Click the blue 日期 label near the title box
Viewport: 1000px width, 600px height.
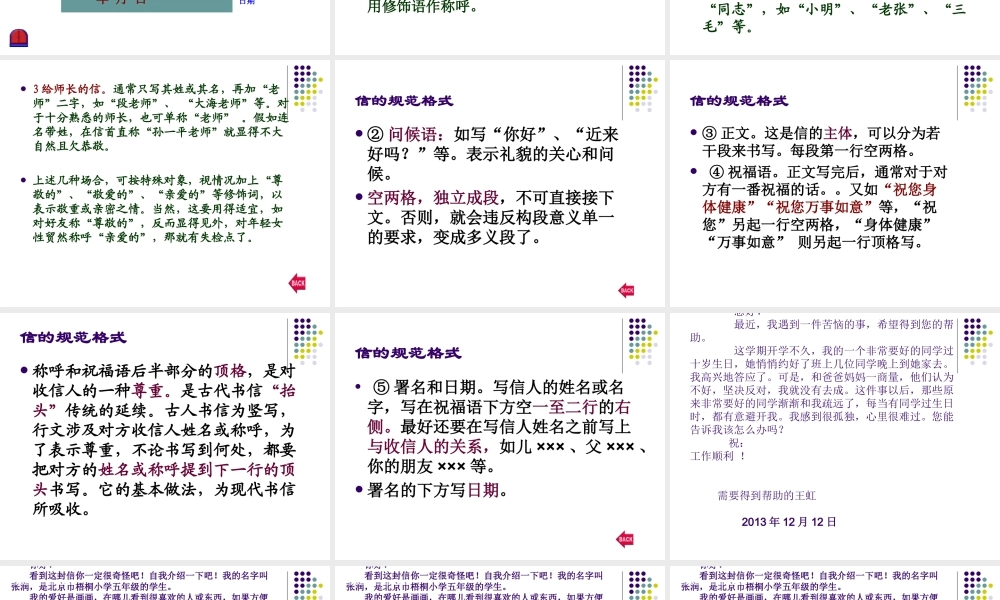click(x=246, y=5)
